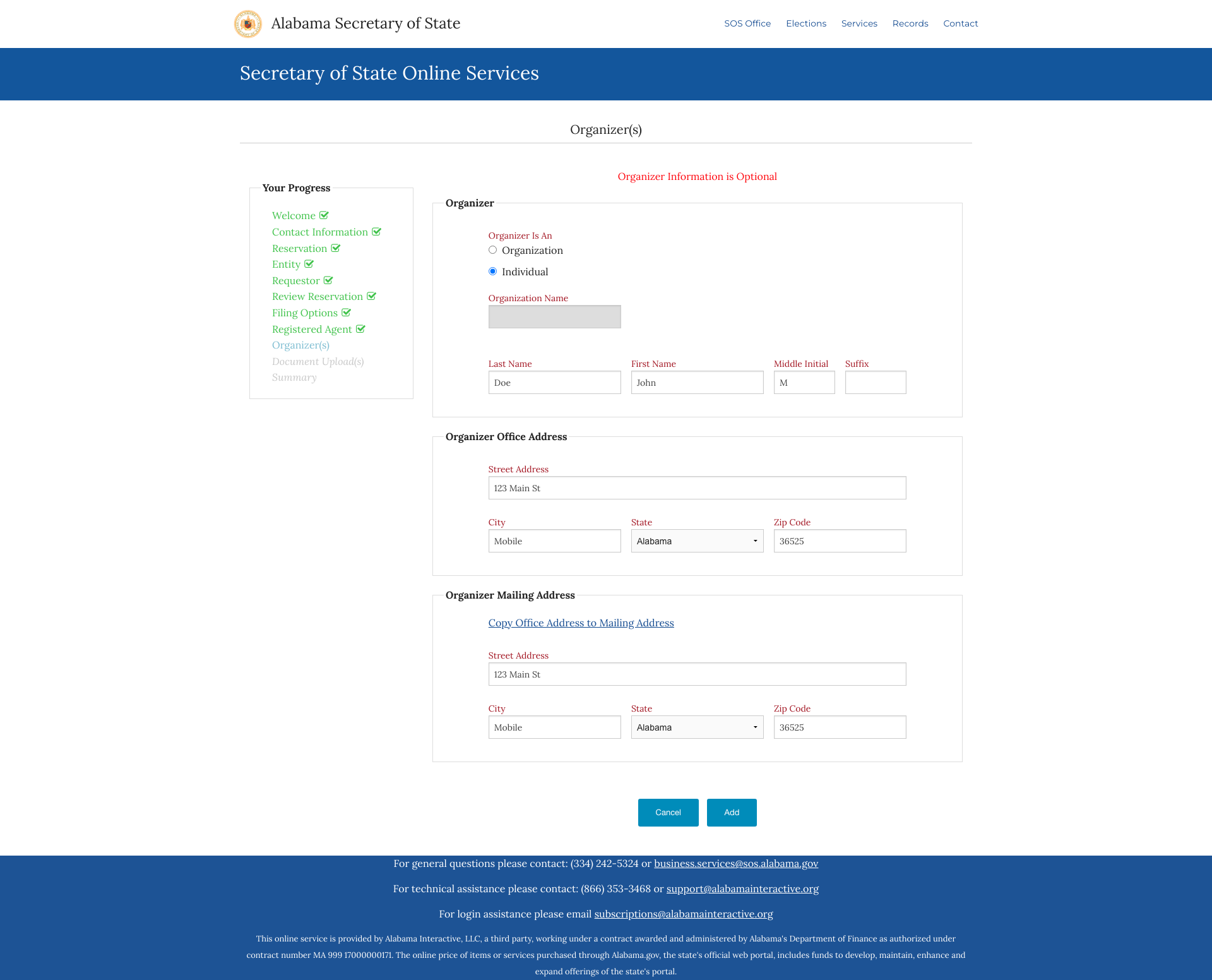Click the Suffix field
1212x980 pixels.
click(876, 383)
